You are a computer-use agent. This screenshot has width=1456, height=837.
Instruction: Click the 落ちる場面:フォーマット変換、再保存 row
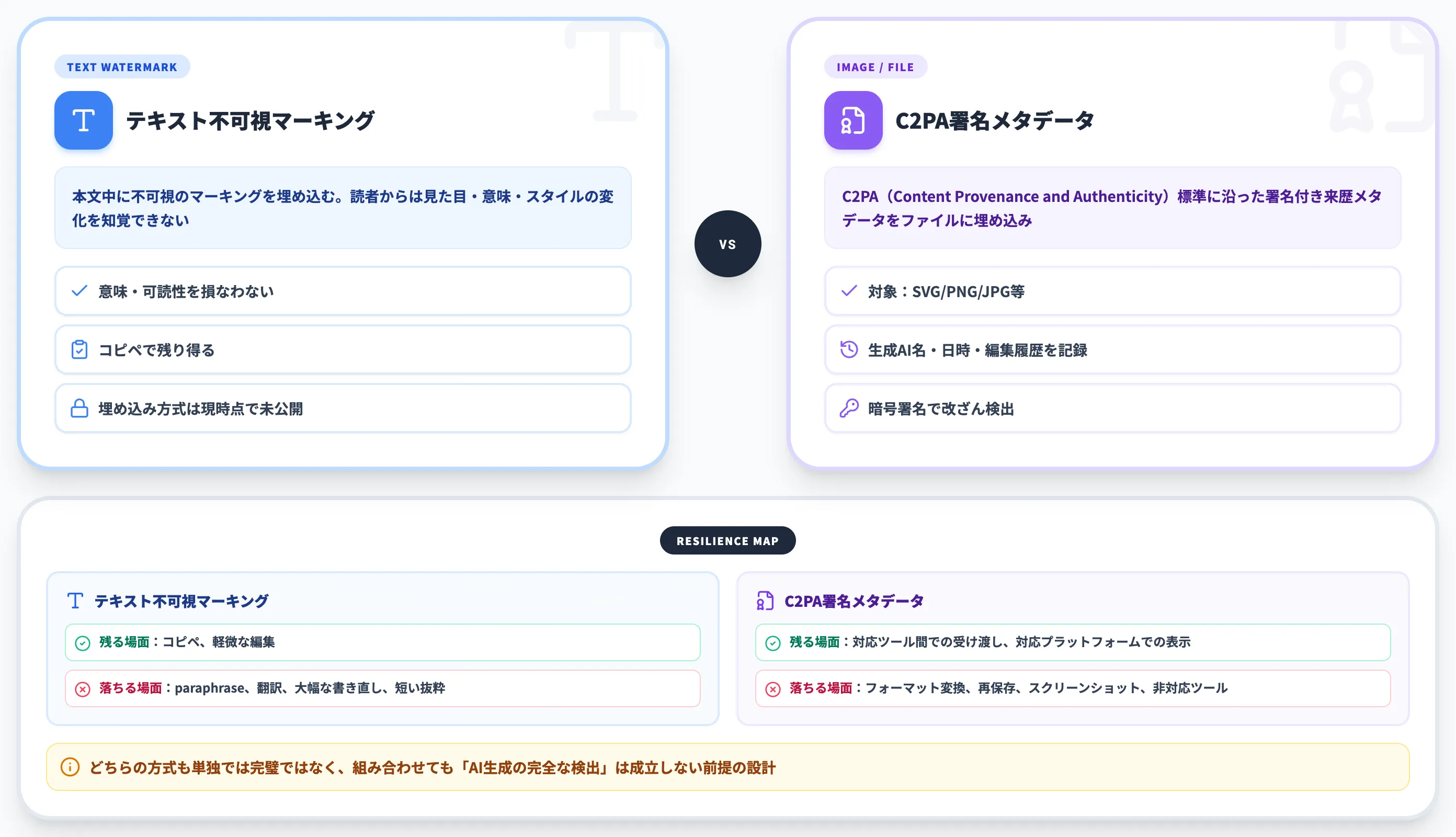[1073, 688]
